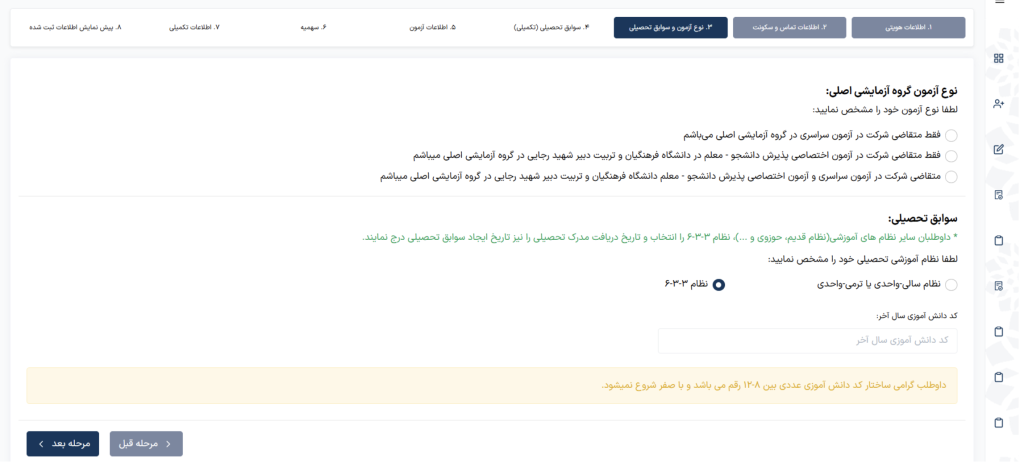Select 'آزمون سراسری و آزمون اختصاصی' combined option
Viewport: 1024px width, 462px height.
tap(950, 177)
